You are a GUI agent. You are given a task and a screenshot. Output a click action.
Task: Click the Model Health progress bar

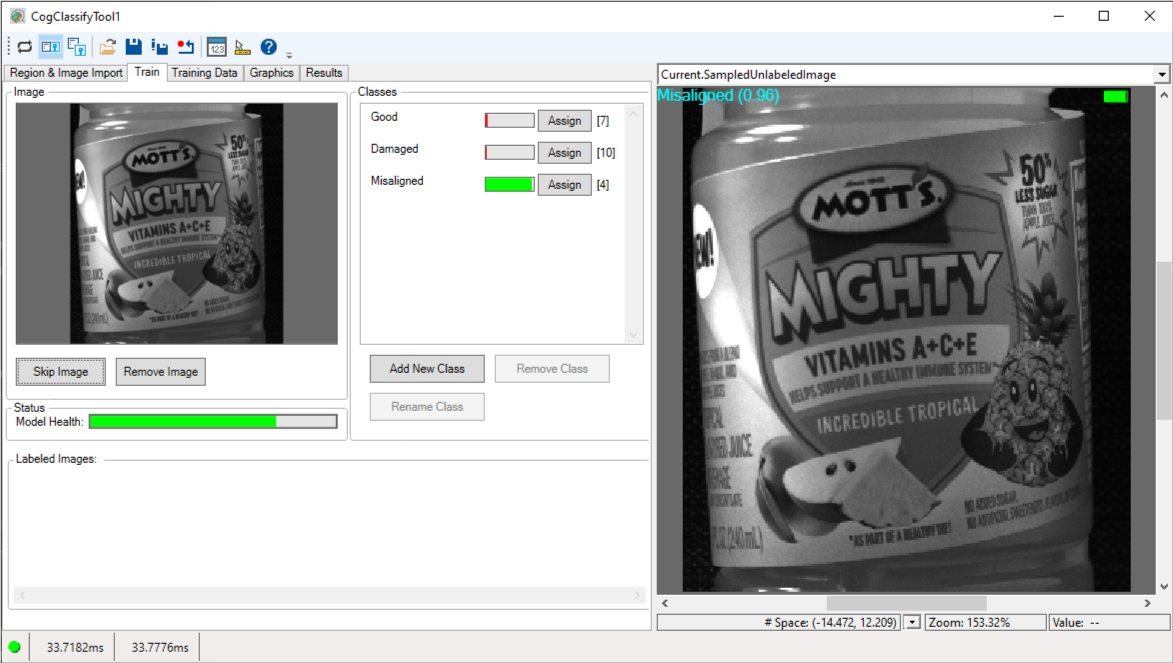click(213, 422)
